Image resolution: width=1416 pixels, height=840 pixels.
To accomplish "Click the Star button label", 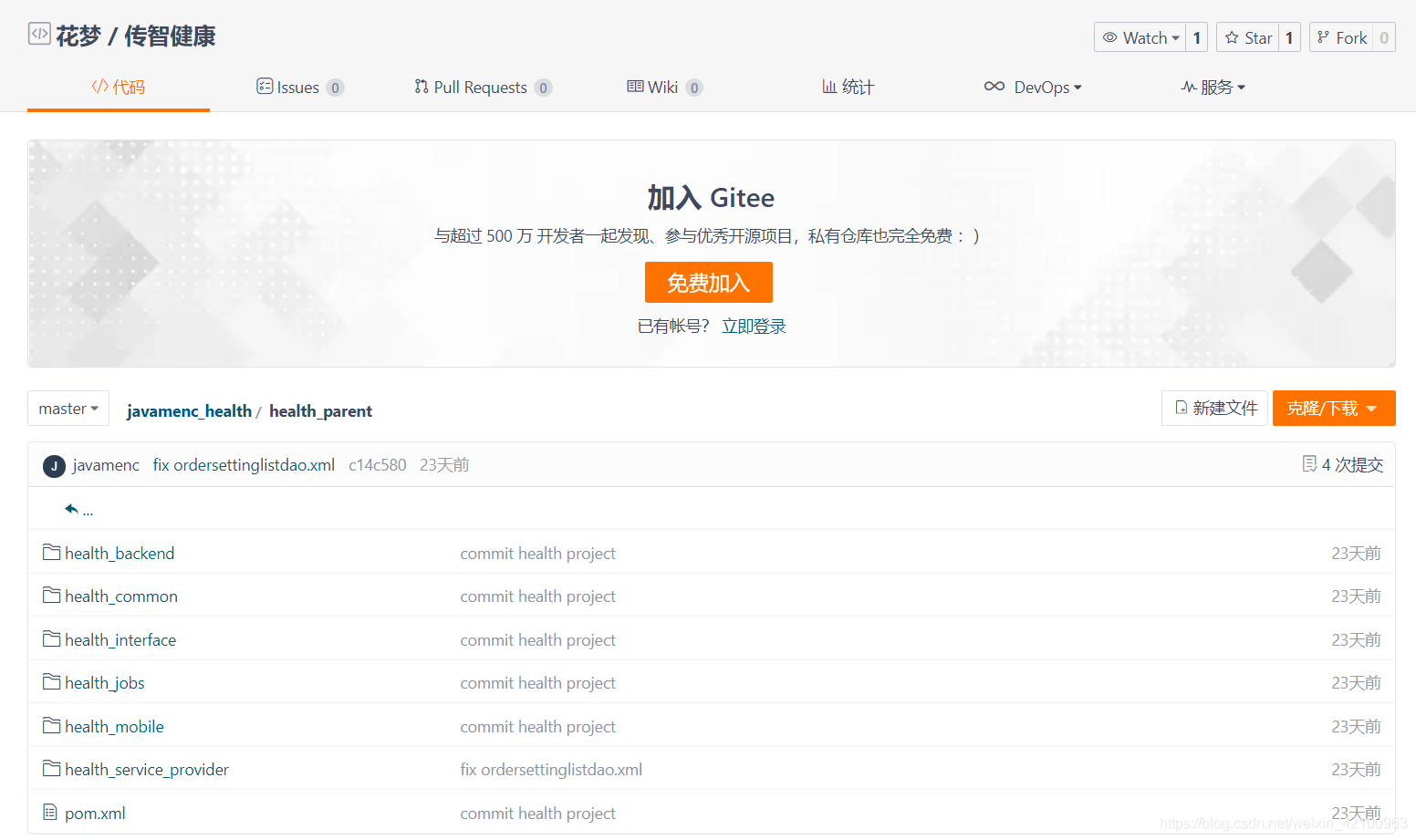I will pyautogui.click(x=1258, y=38).
